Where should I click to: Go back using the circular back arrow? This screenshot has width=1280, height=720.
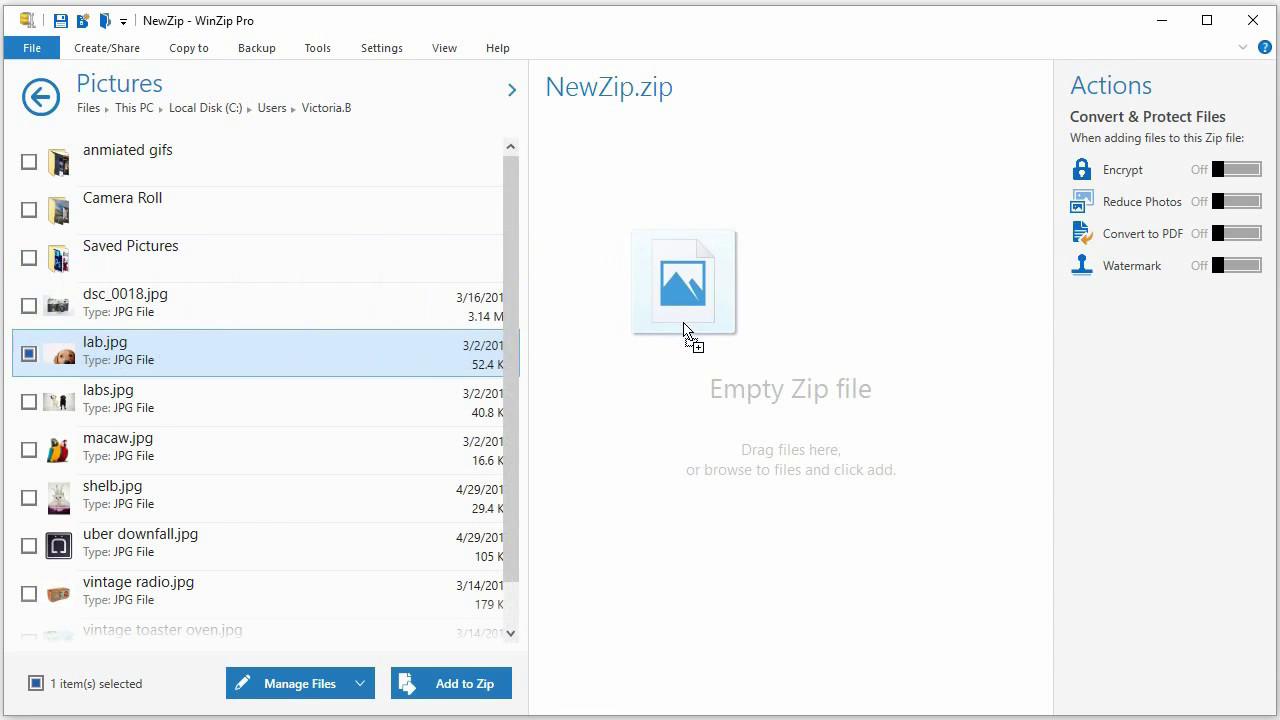(41, 97)
